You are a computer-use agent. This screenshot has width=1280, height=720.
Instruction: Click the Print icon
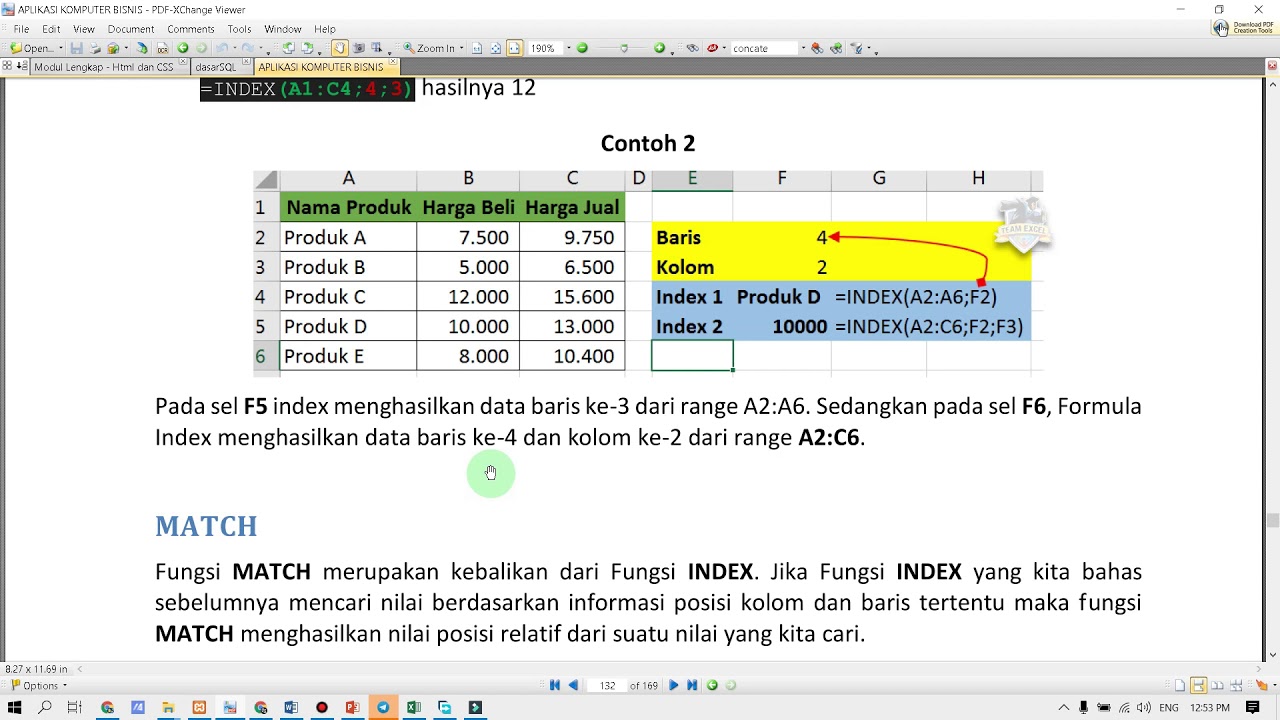(x=94, y=48)
